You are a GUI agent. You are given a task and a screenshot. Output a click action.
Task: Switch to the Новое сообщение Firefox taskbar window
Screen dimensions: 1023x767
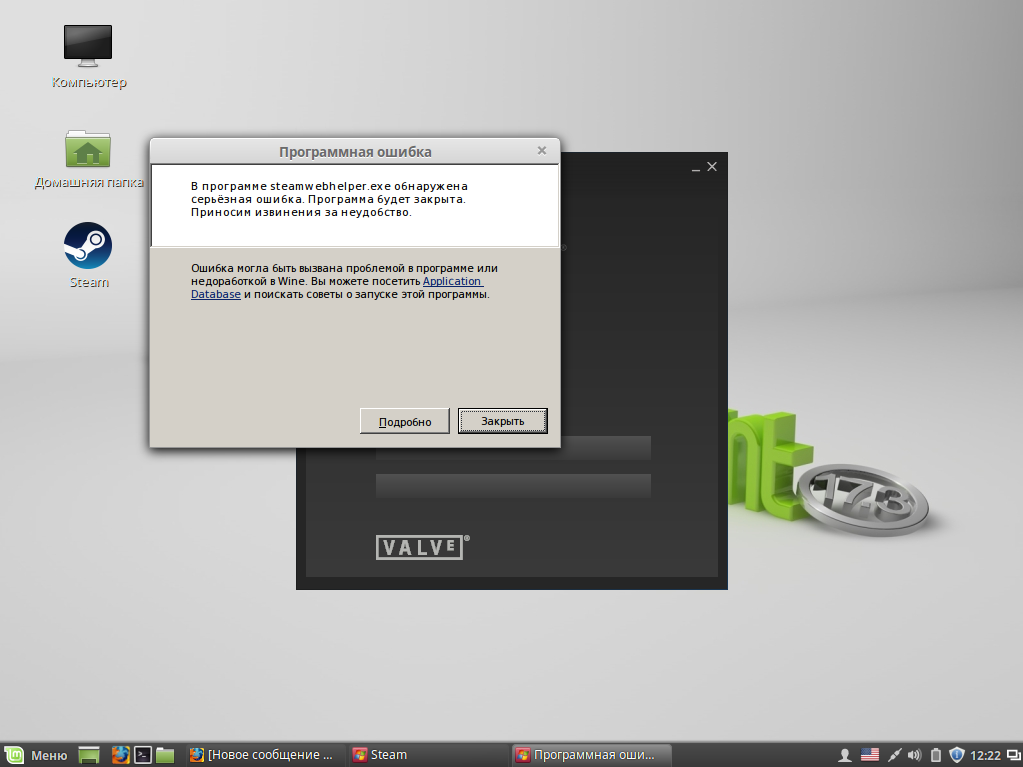point(262,754)
